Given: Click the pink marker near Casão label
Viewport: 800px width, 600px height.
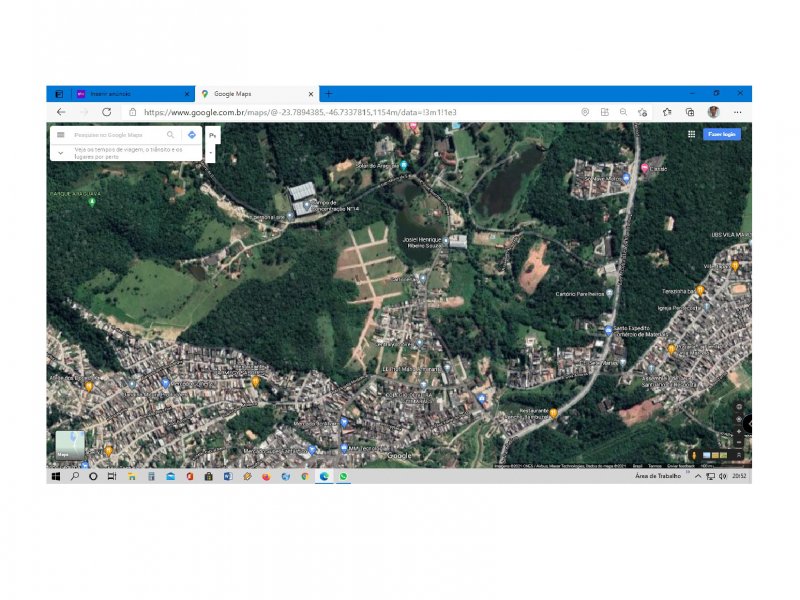Looking at the screenshot, I should (644, 168).
